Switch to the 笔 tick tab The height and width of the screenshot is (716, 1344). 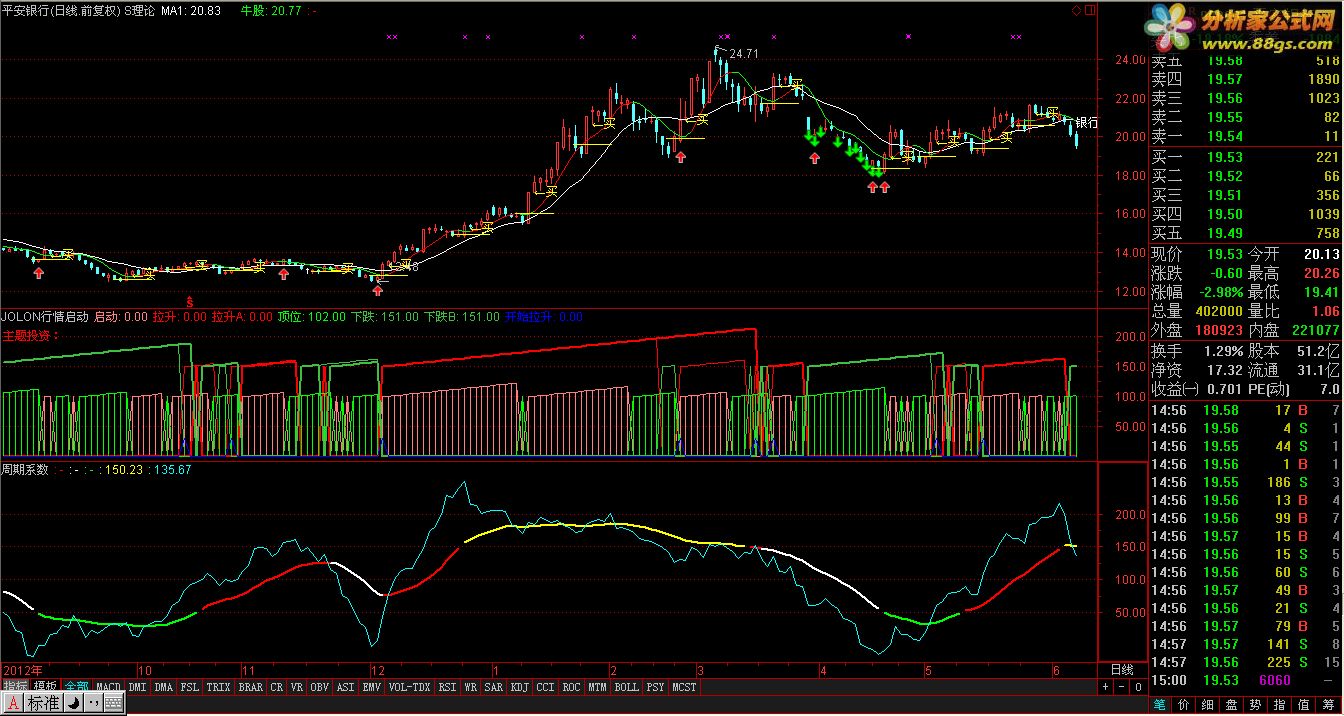1160,705
